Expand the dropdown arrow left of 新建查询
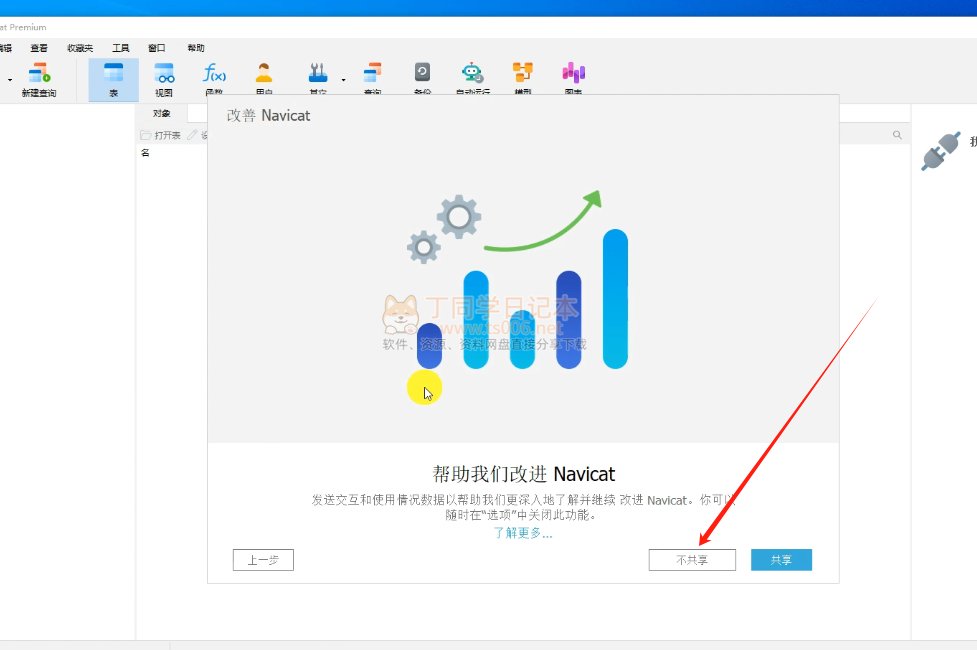977x650 pixels. [x=11, y=79]
